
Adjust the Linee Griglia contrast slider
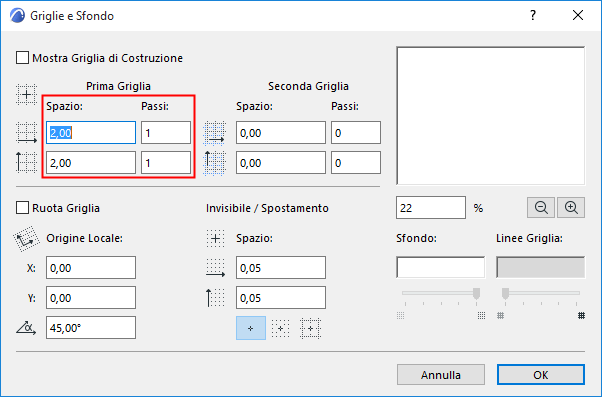click(505, 294)
